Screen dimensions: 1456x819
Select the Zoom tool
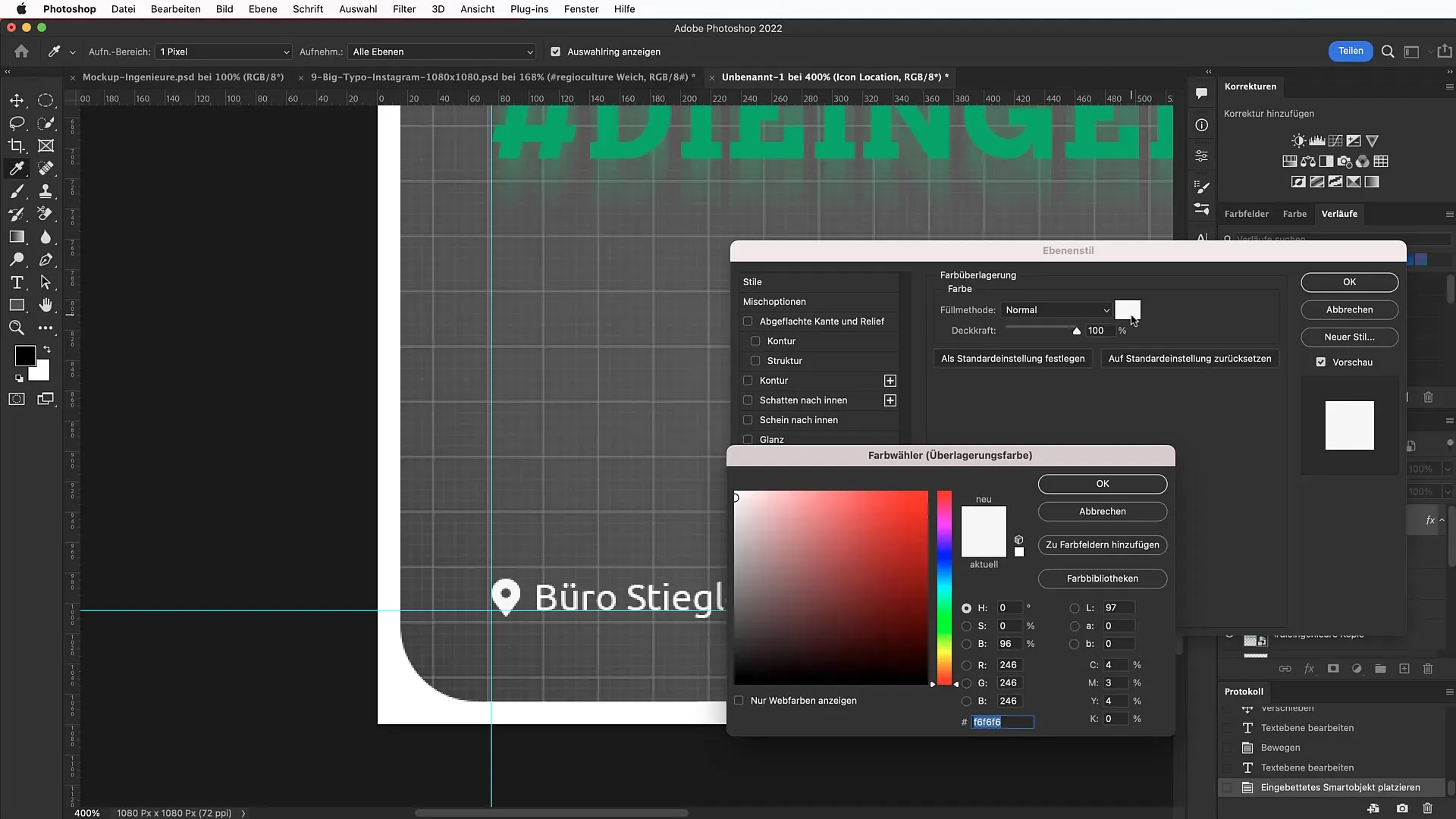tap(17, 328)
